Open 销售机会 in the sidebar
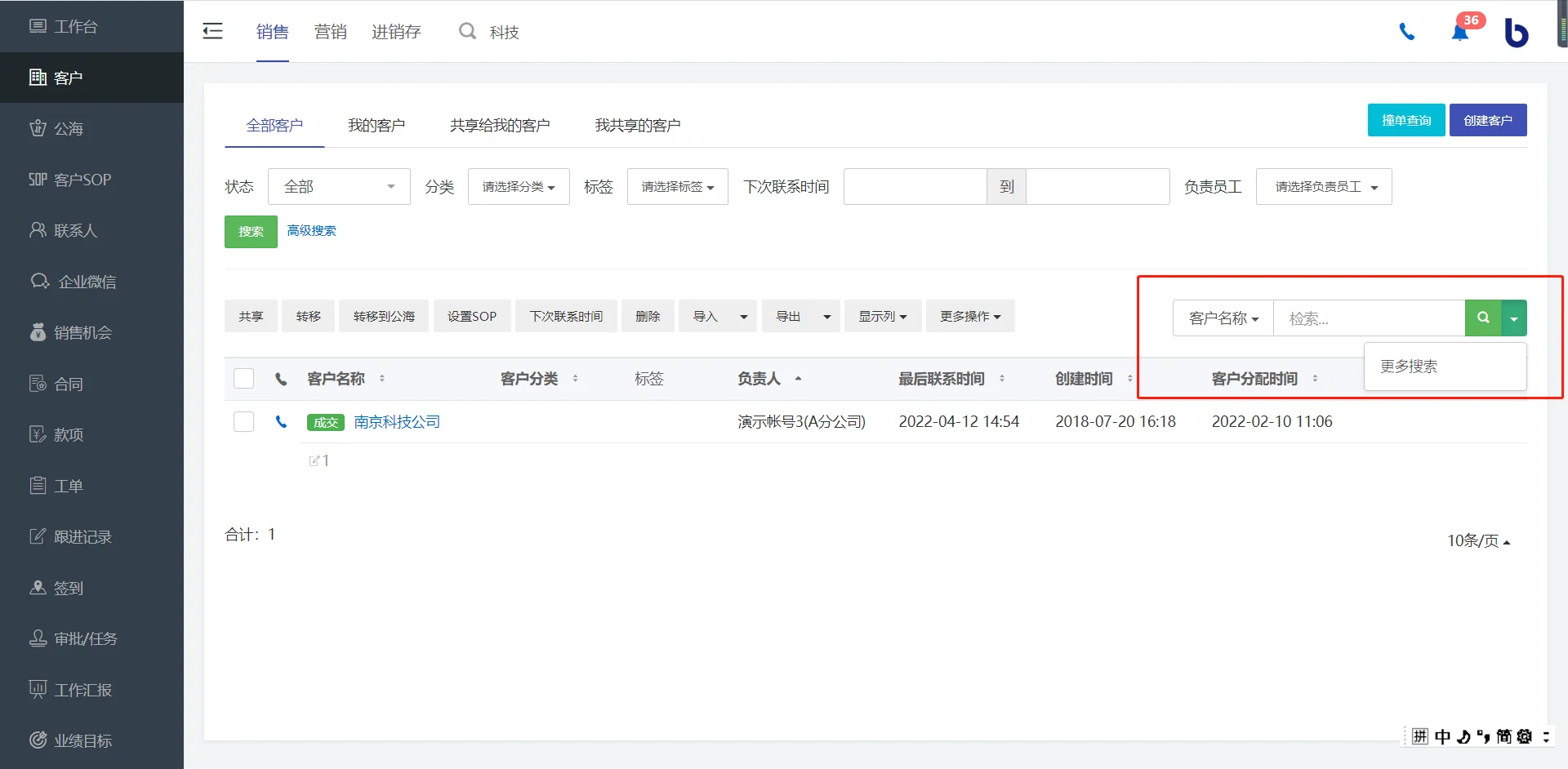The width and height of the screenshot is (1568, 769). pyautogui.click(x=91, y=332)
